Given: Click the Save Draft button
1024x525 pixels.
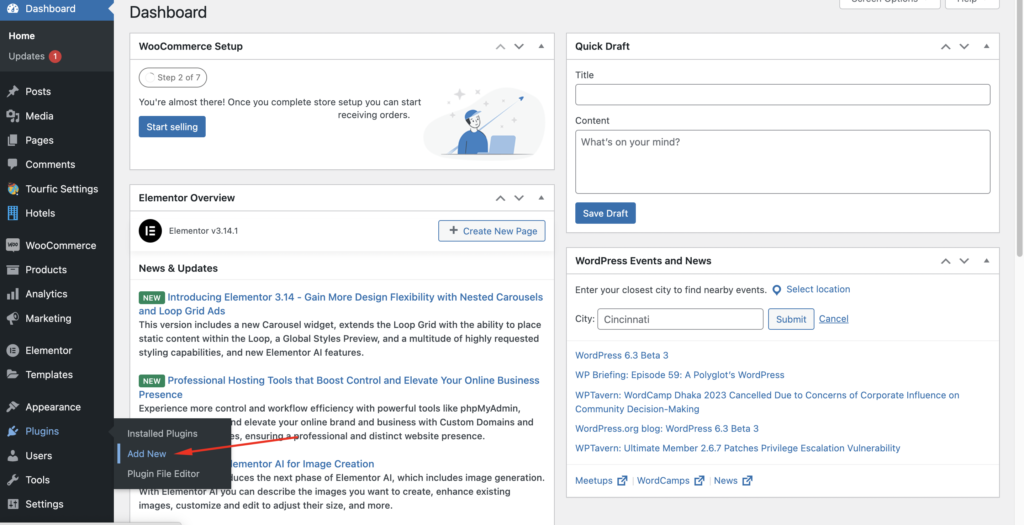Looking at the screenshot, I should [x=605, y=213].
